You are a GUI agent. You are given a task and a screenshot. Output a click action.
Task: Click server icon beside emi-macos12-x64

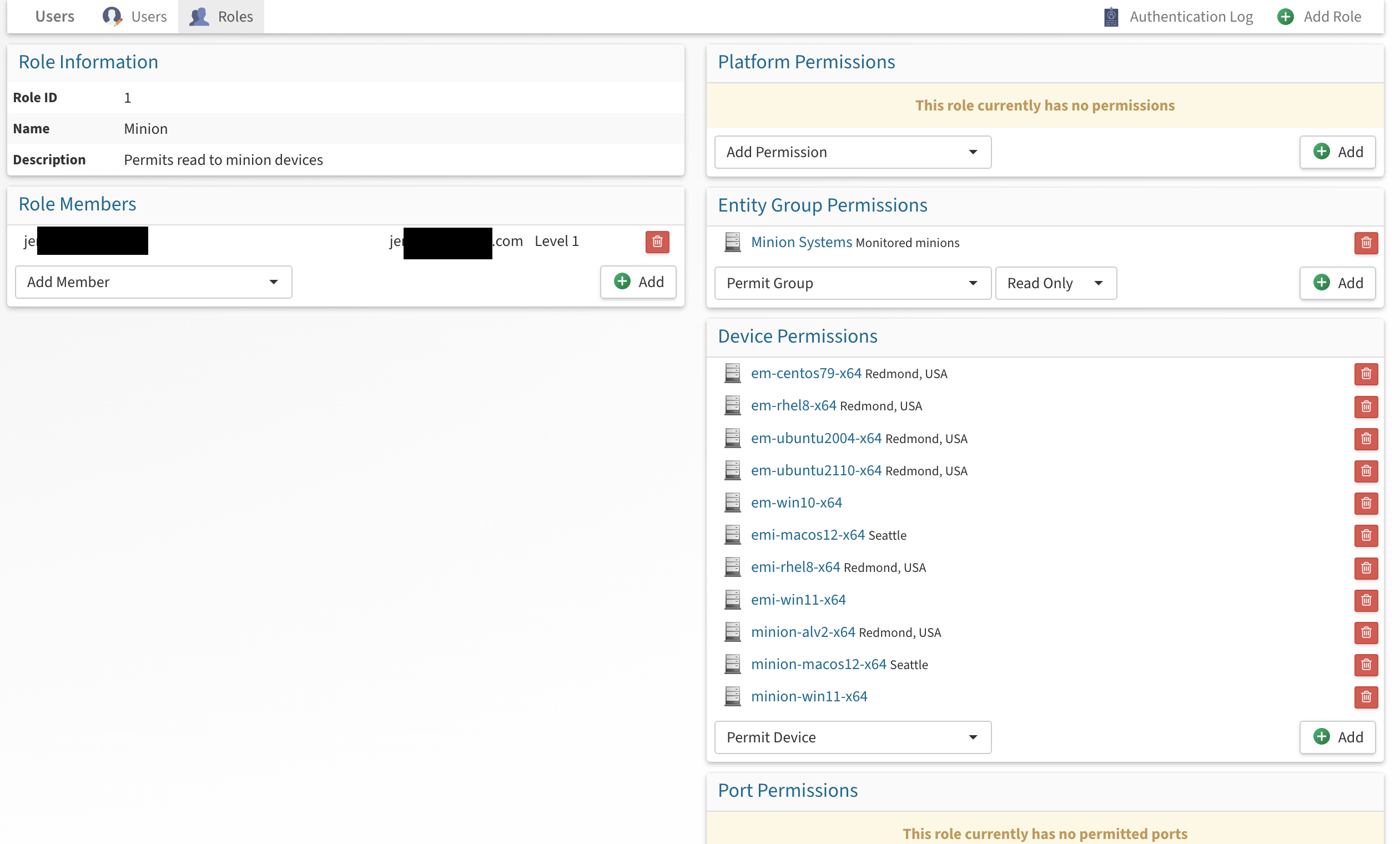(732, 535)
